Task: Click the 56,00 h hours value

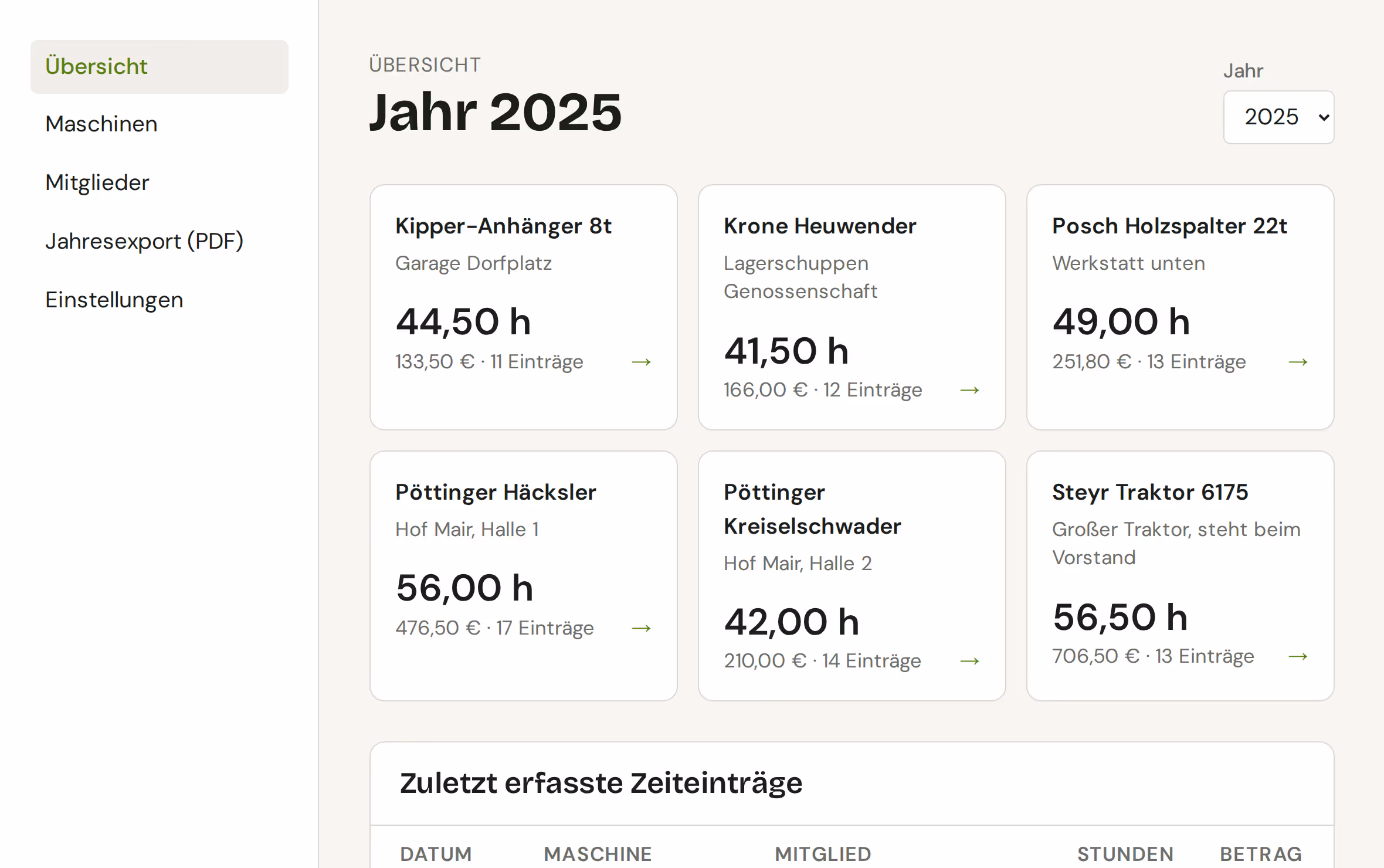Action: tap(464, 589)
